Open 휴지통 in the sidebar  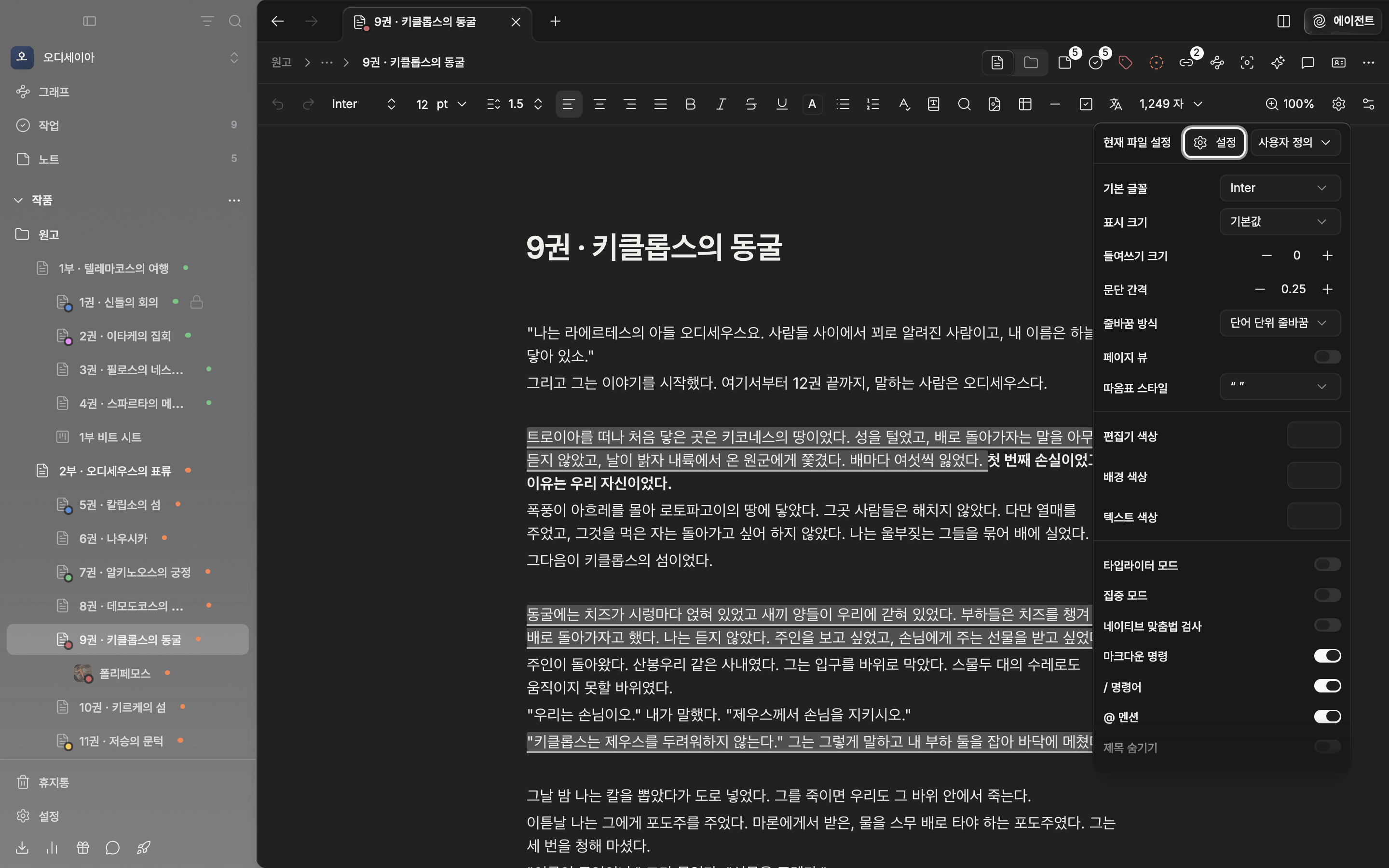[x=127, y=783]
